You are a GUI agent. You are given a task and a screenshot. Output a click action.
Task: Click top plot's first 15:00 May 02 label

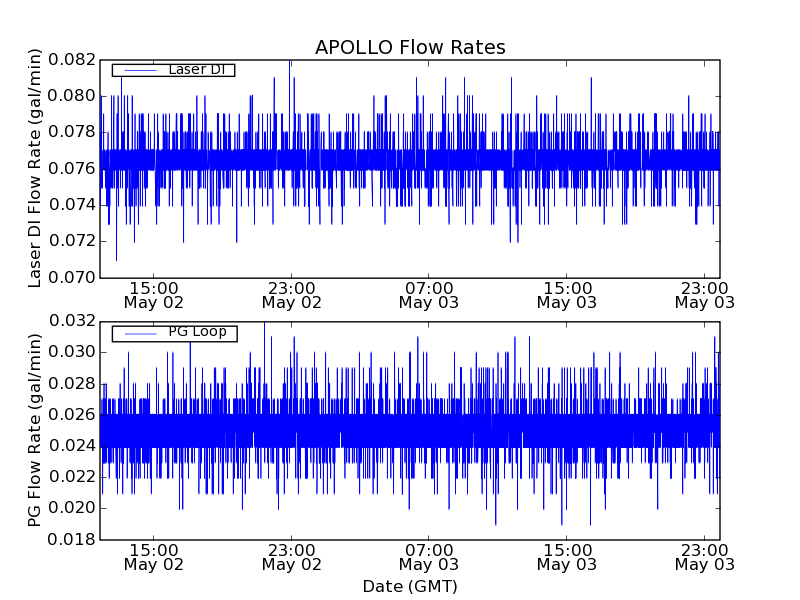[153, 293]
